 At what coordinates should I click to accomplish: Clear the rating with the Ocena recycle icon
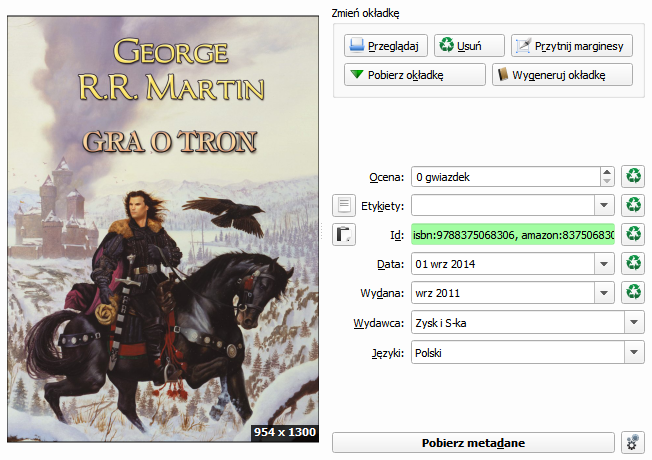633,176
